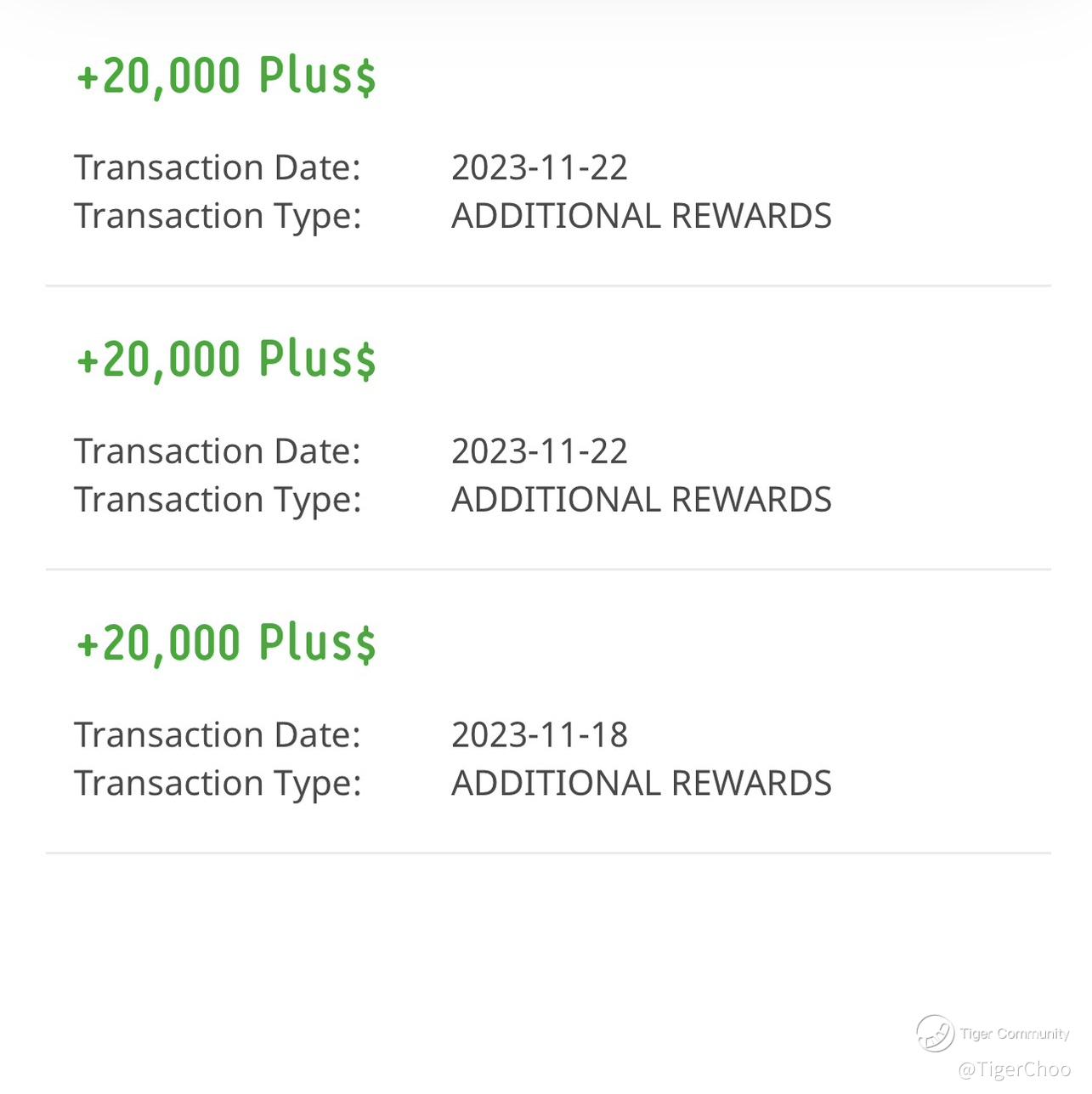The image size is (1092, 1094).
Task: Select the topmost +20,000 Plus$ amount
Action: point(226,76)
